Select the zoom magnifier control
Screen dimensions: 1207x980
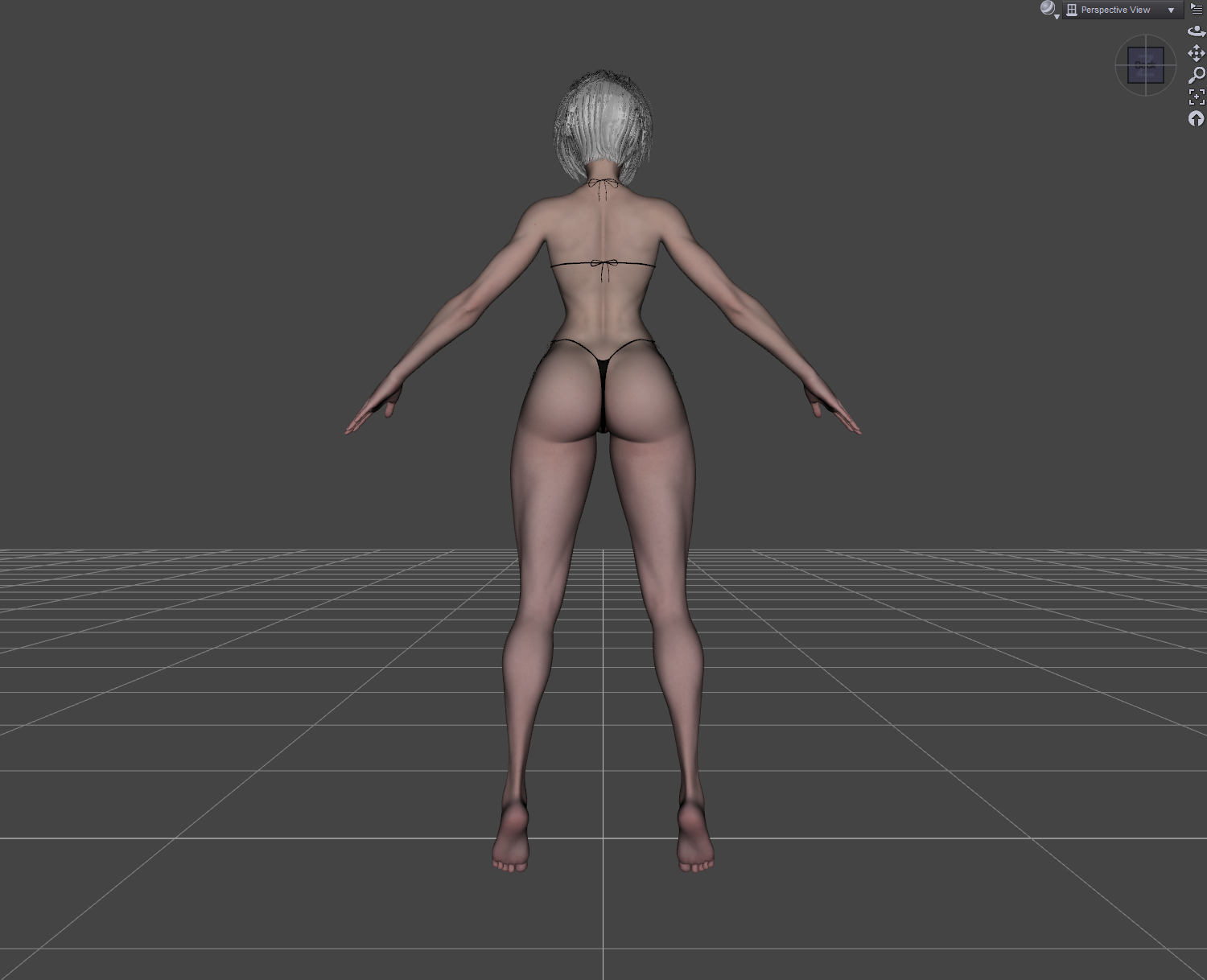tap(1197, 75)
